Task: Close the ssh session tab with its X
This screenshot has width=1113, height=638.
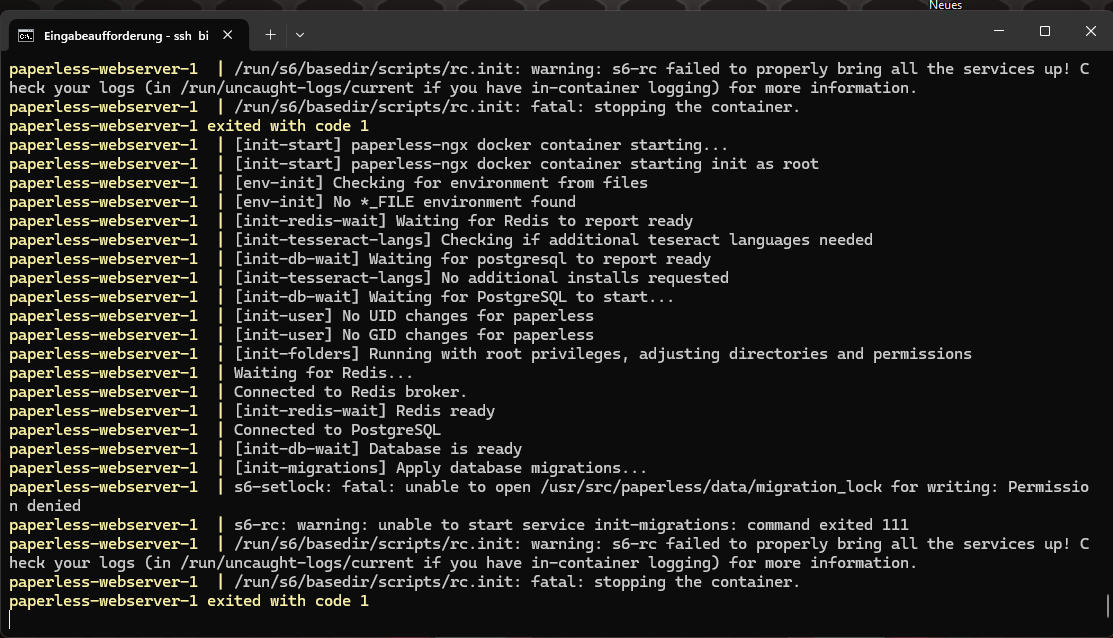Action: 227,34
